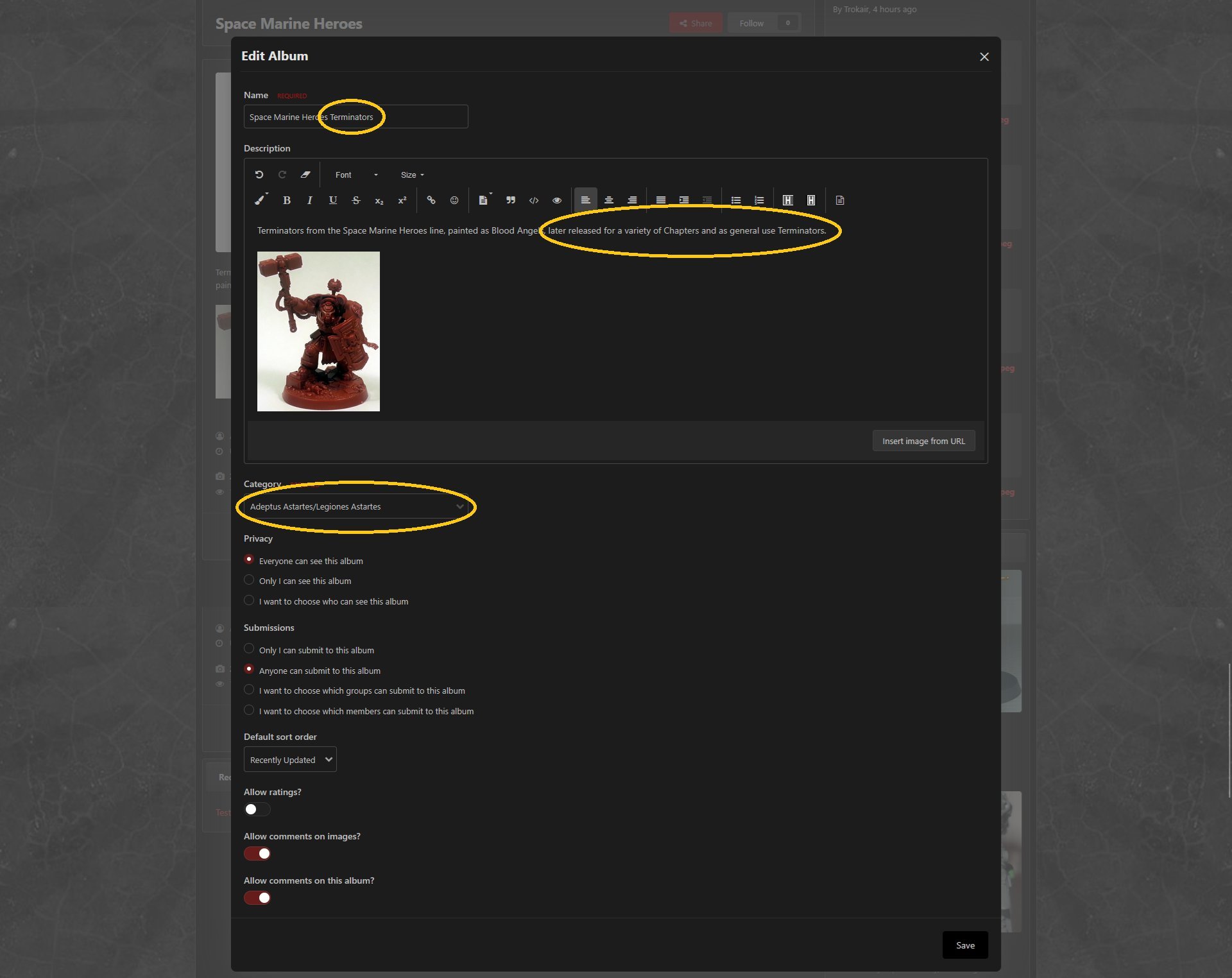Click the eraser remove-format icon
The width and height of the screenshot is (1232, 978).
pyautogui.click(x=305, y=175)
